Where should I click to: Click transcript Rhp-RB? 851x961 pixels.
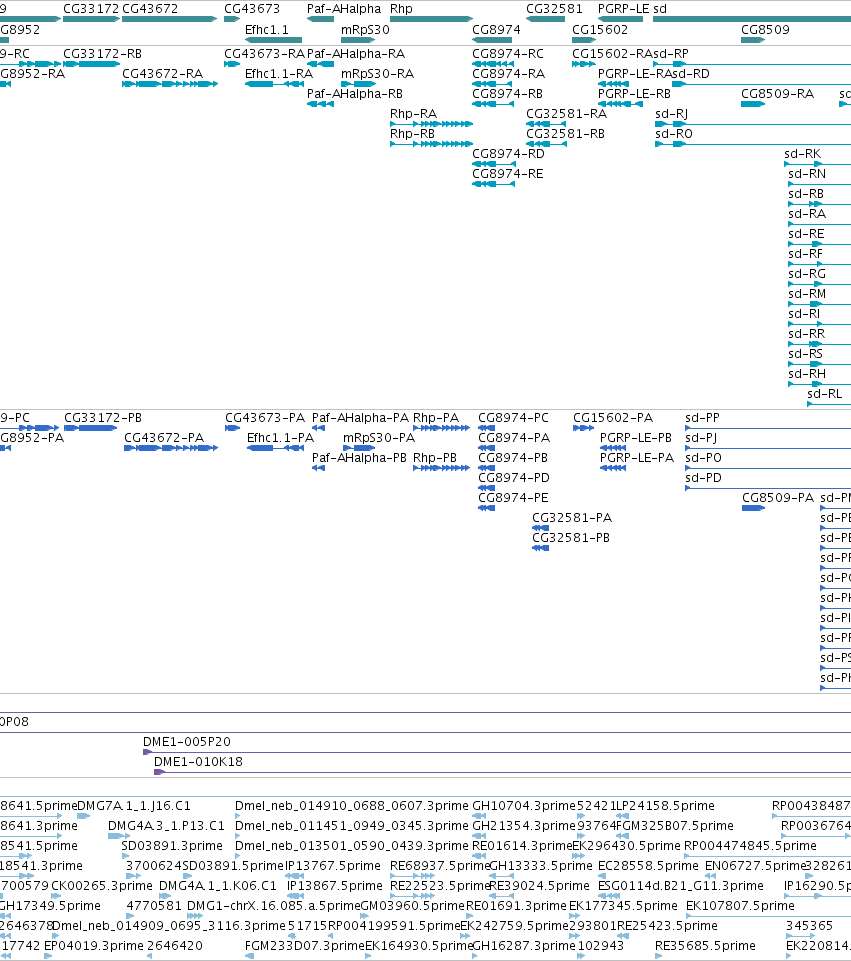[x=412, y=134]
